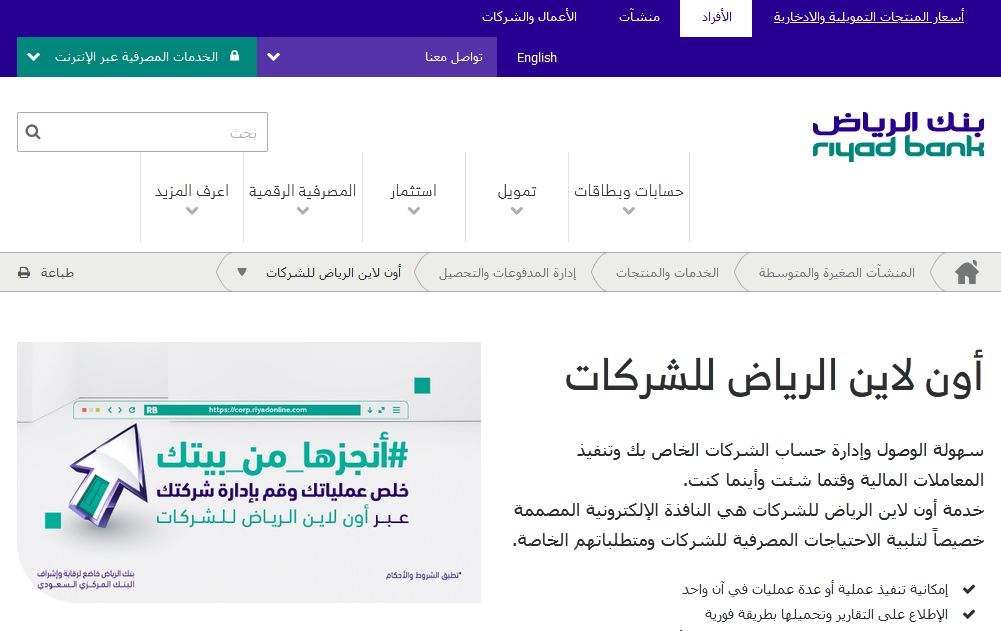Click the طباعة print link
The height and width of the screenshot is (631, 1001).
click(57, 273)
